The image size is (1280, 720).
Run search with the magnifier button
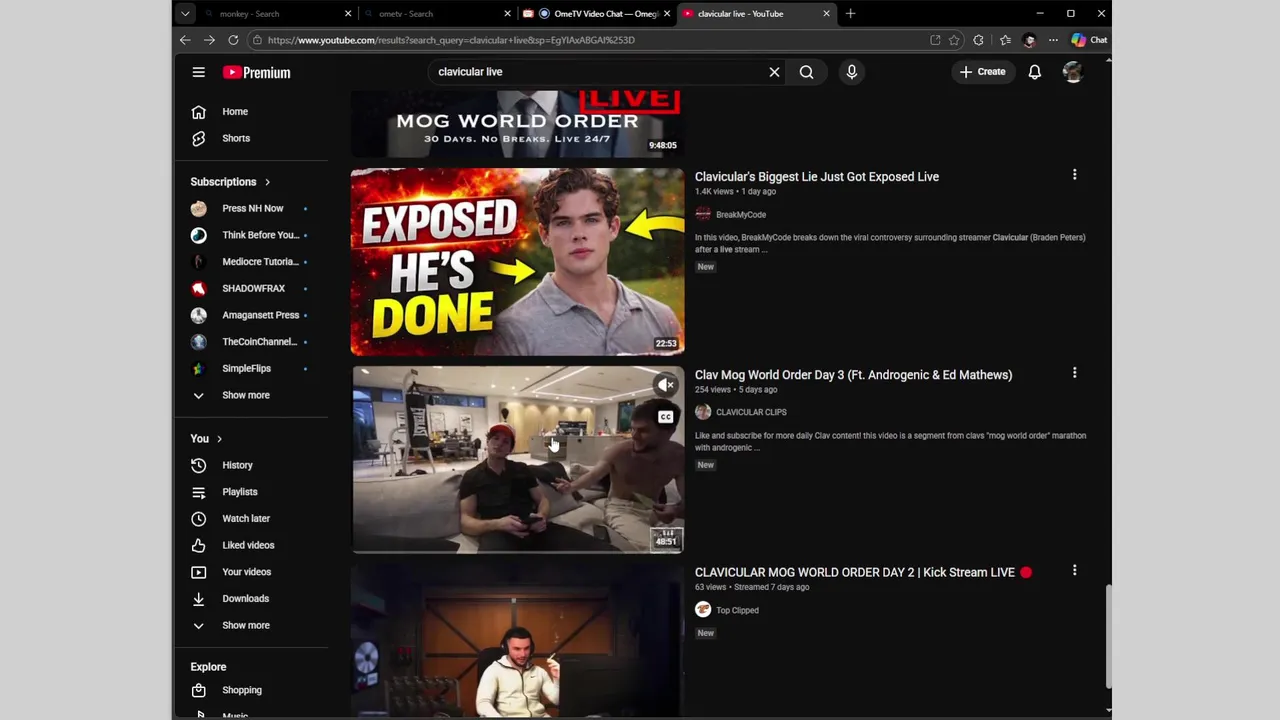coord(806,72)
